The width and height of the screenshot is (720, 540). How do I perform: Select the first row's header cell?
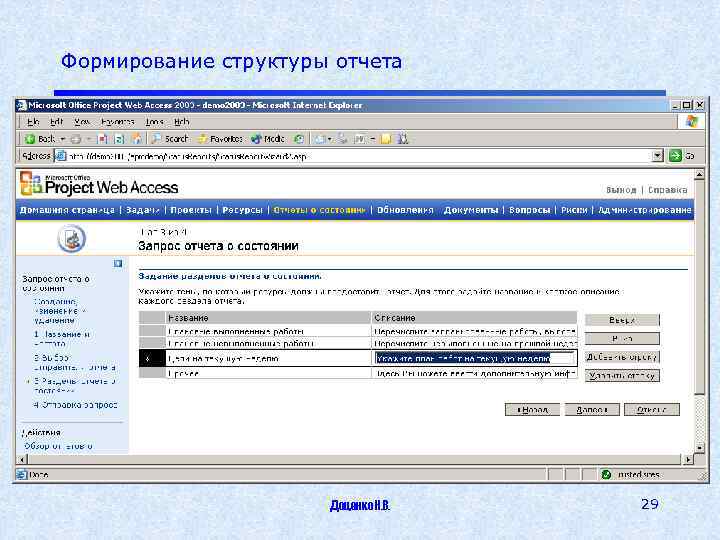click(152, 331)
